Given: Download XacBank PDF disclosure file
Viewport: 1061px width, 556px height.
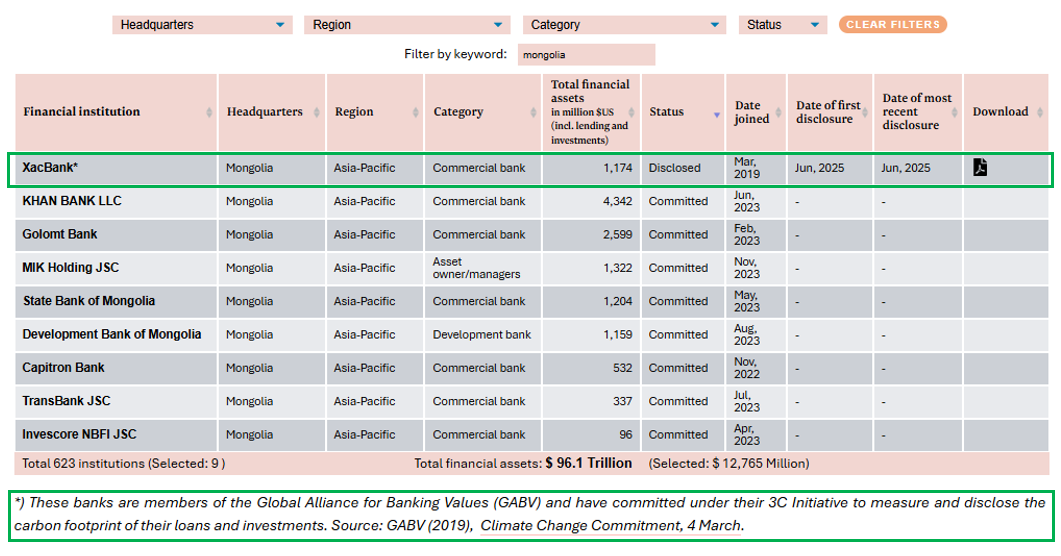Looking at the screenshot, I should [x=980, y=168].
